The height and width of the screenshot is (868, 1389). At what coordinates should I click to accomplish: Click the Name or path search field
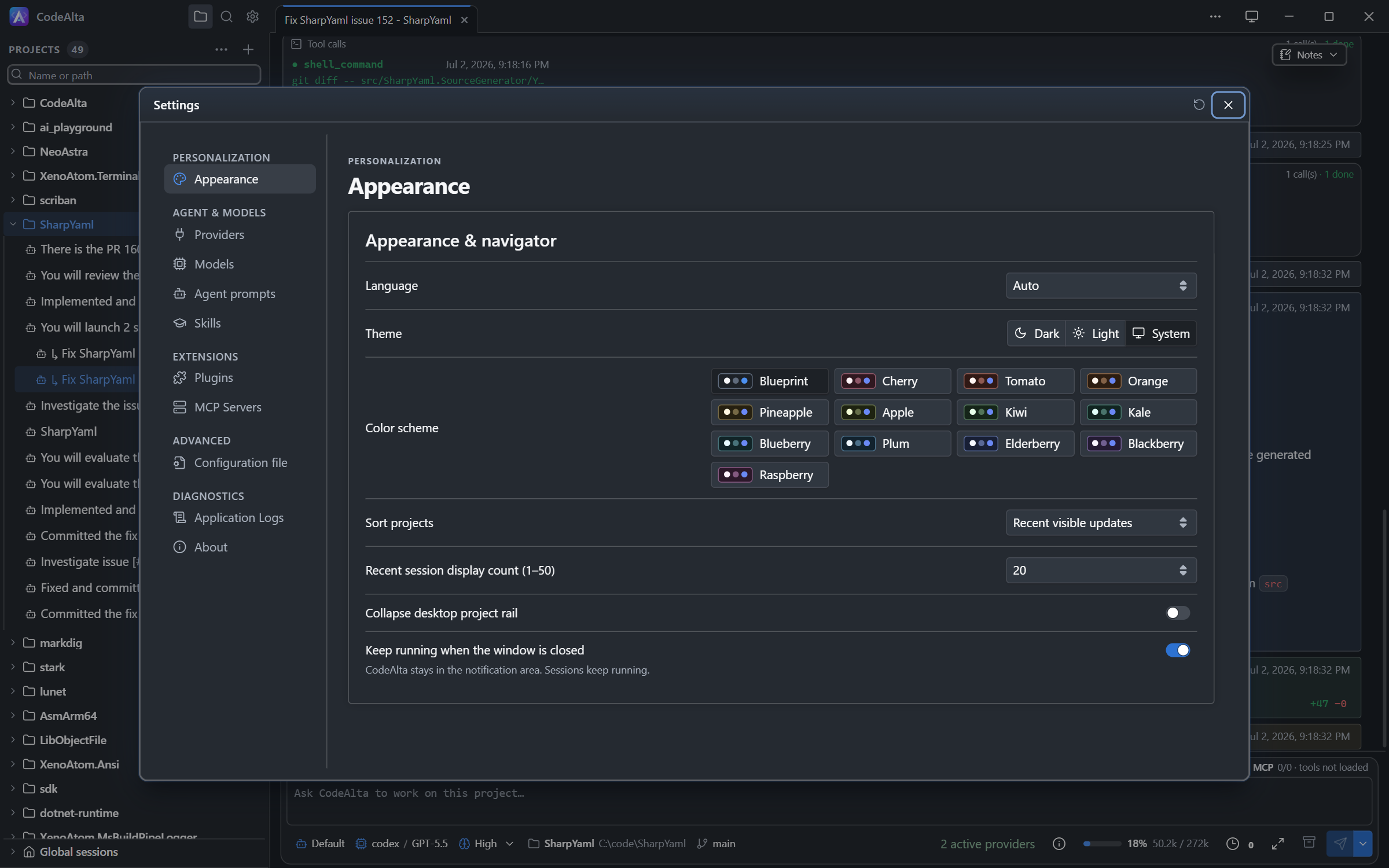(x=134, y=75)
